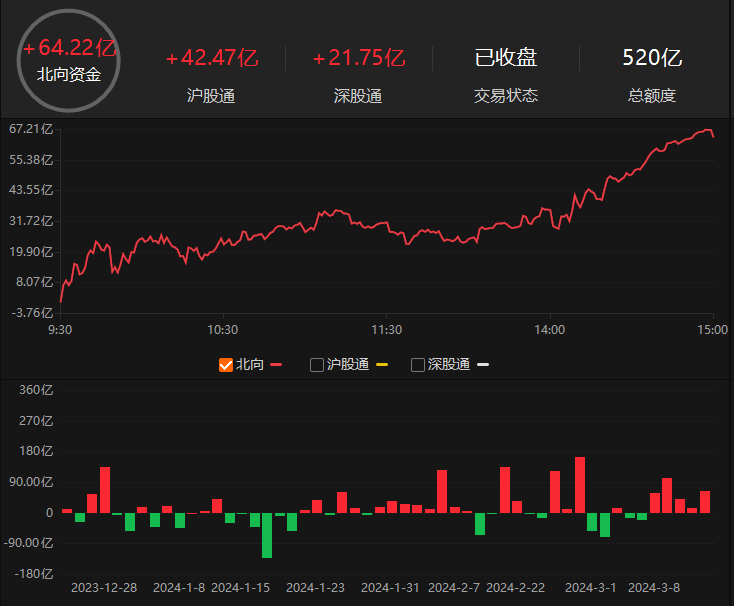Click the 2024-2-22 date label
The width and height of the screenshot is (734, 606).
pyautogui.click(x=515, y=588)
